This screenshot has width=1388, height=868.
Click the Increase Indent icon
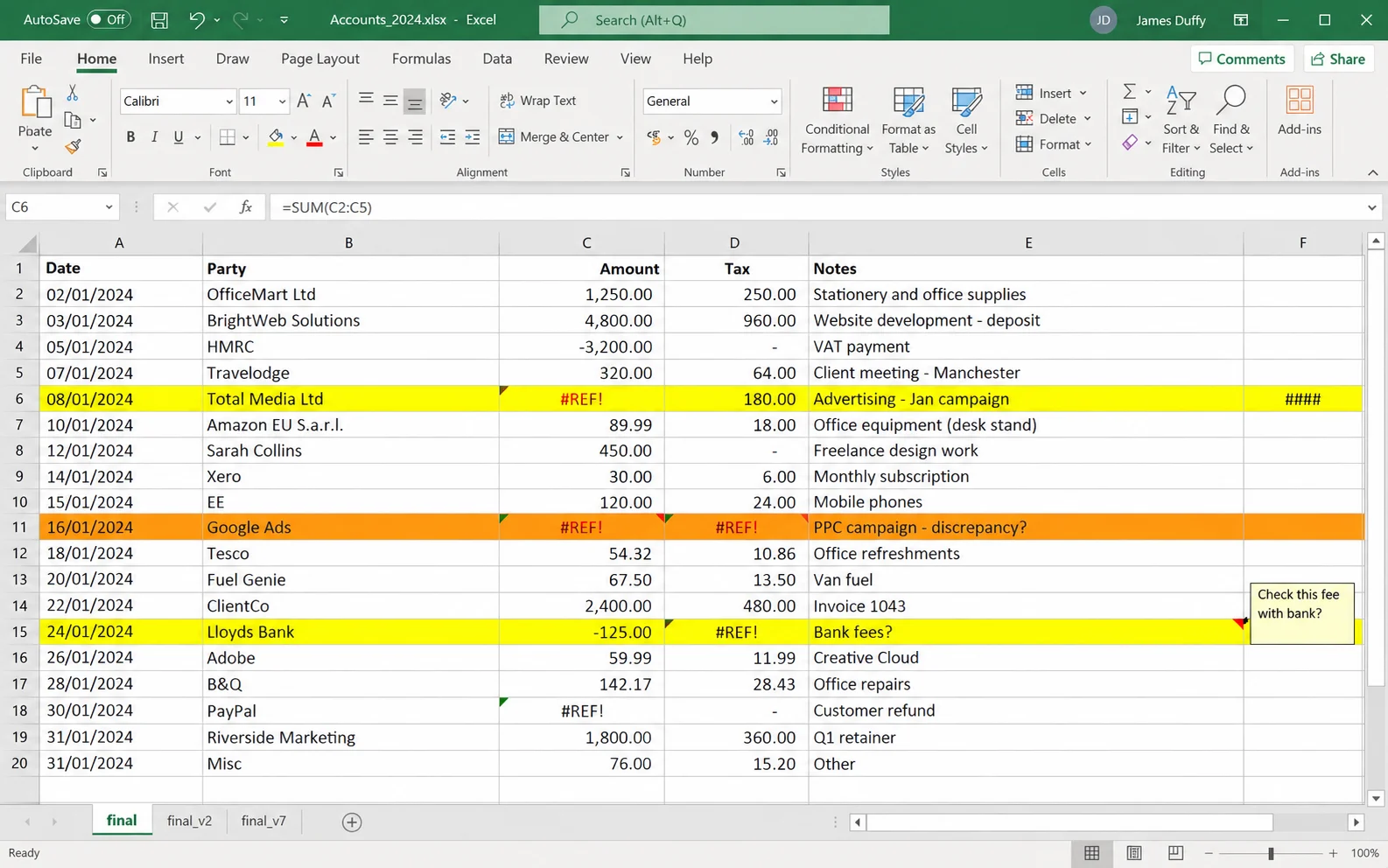(x=472, y=137)
